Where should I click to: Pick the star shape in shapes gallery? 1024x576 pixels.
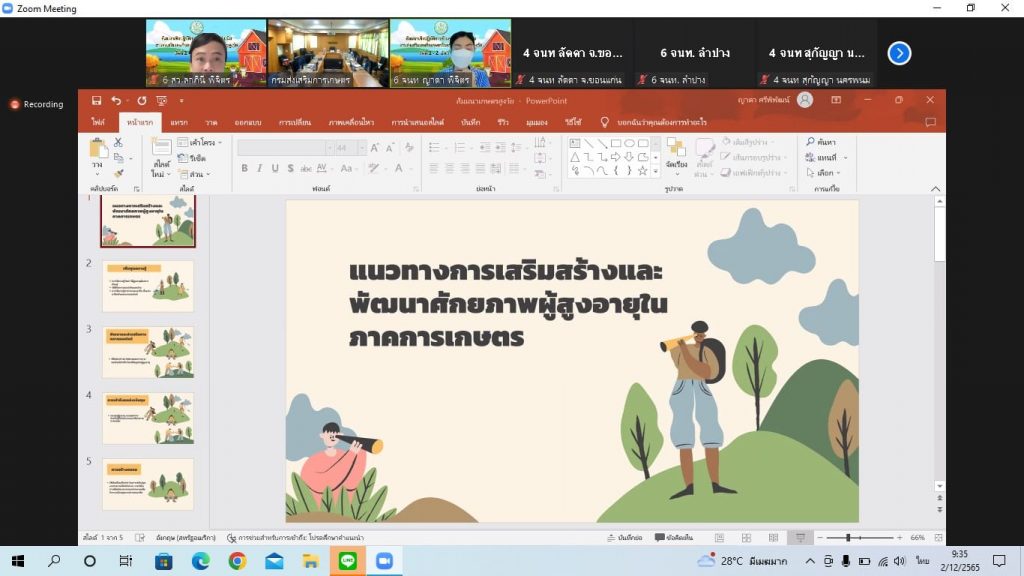(x=642, y=171)
